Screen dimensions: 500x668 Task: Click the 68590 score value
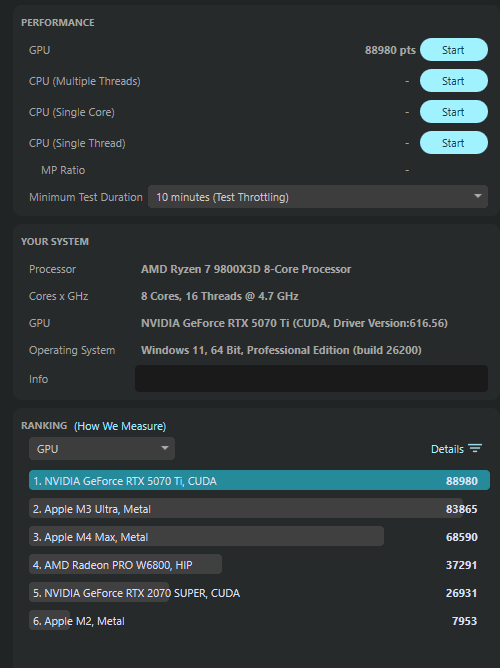pos(462,537)
